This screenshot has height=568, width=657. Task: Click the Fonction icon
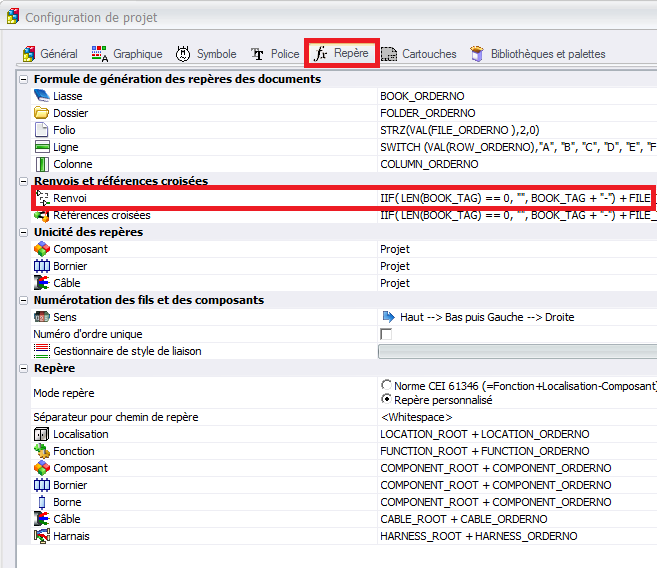coord(41,451)
